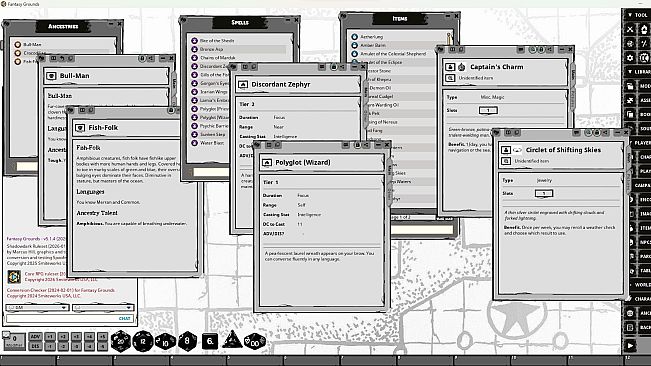
Task: Toggle the DIS disadvantage modifier
Action: (35, 346)
